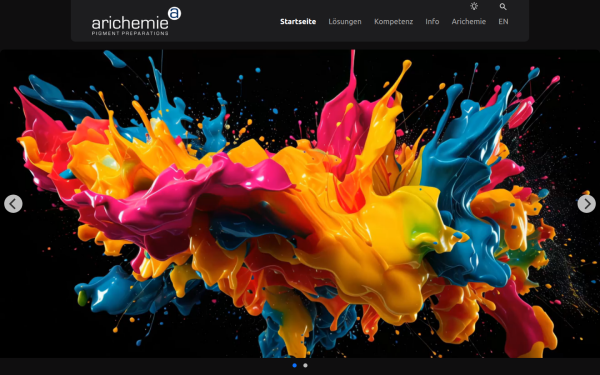
Task: Select first slider dot indicator
Action: pyautogui.click(x=294, y=365)
